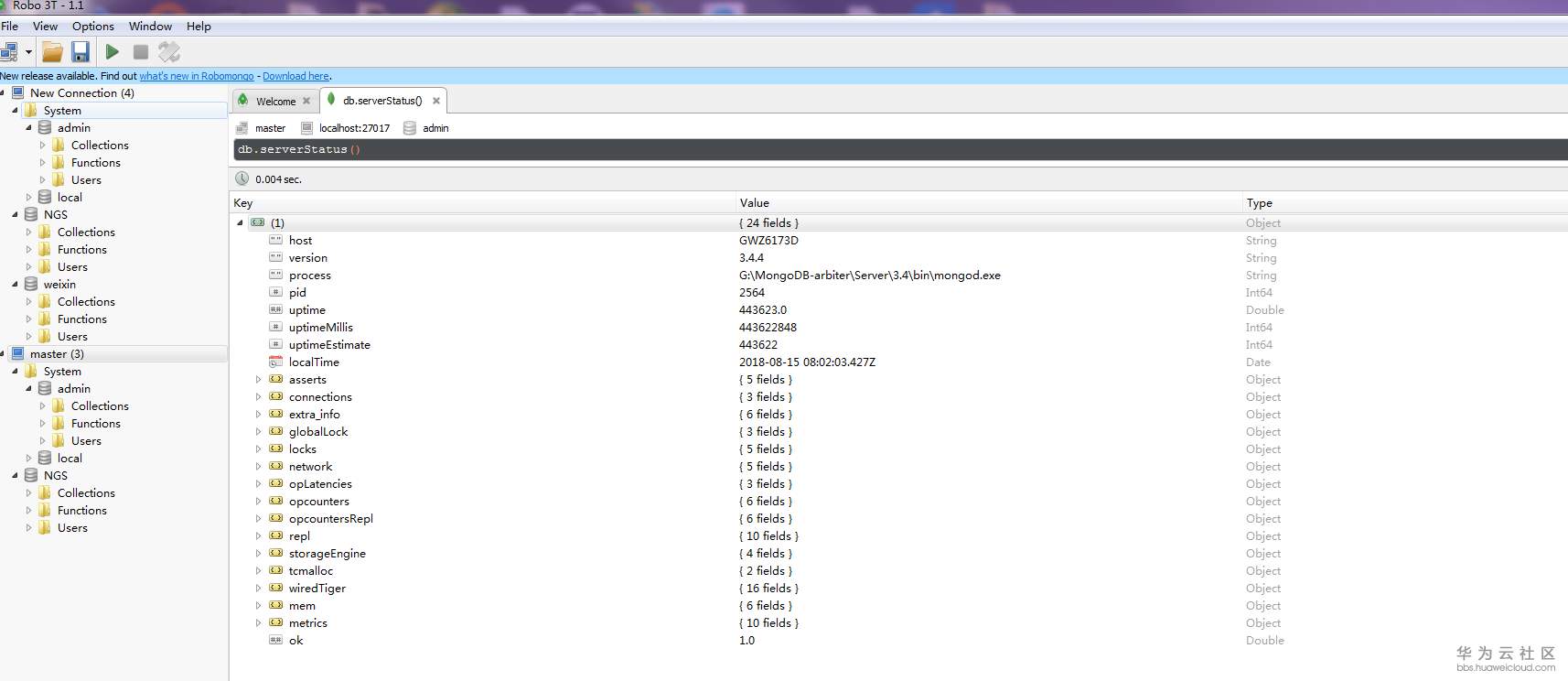Open the Options menu
The height and width of the screenshot is (681, 1568).
(93, 26)
